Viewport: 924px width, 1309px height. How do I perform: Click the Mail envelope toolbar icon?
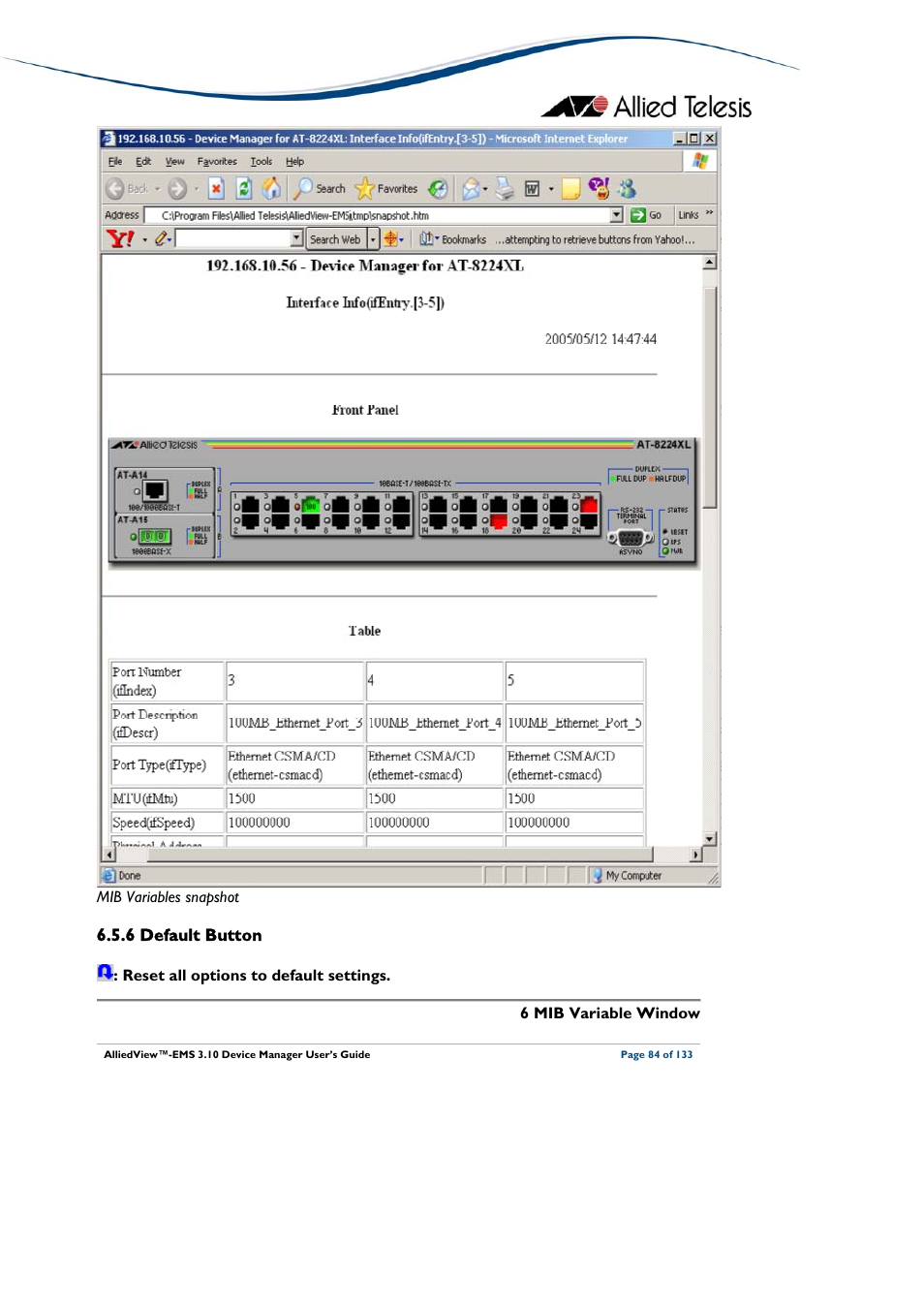coord(471,189)
